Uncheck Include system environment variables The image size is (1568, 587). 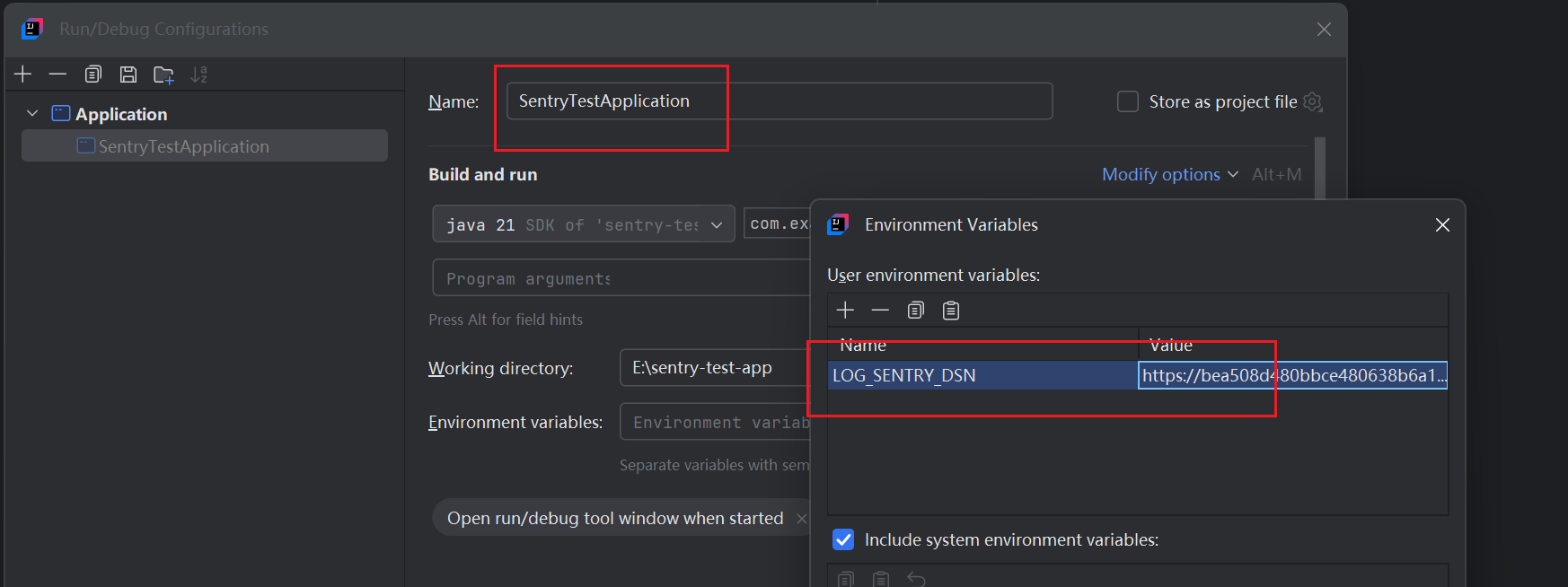(843, 539)
